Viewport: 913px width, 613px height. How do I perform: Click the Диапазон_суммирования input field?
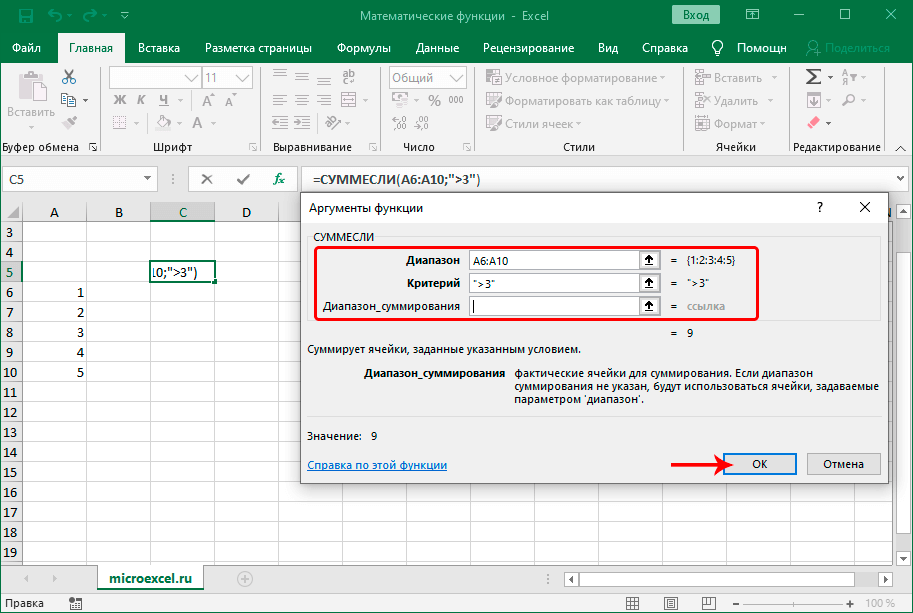coord(553,307)
